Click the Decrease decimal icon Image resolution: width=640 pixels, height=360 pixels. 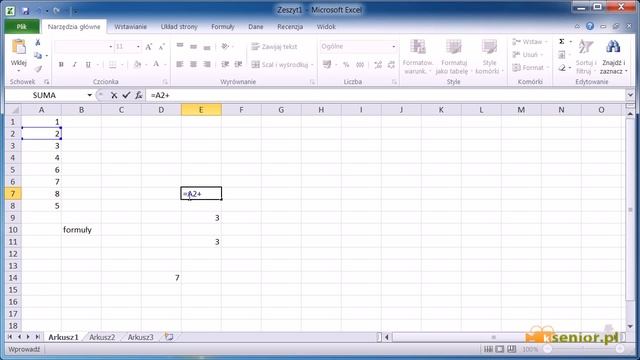point(391,64)
